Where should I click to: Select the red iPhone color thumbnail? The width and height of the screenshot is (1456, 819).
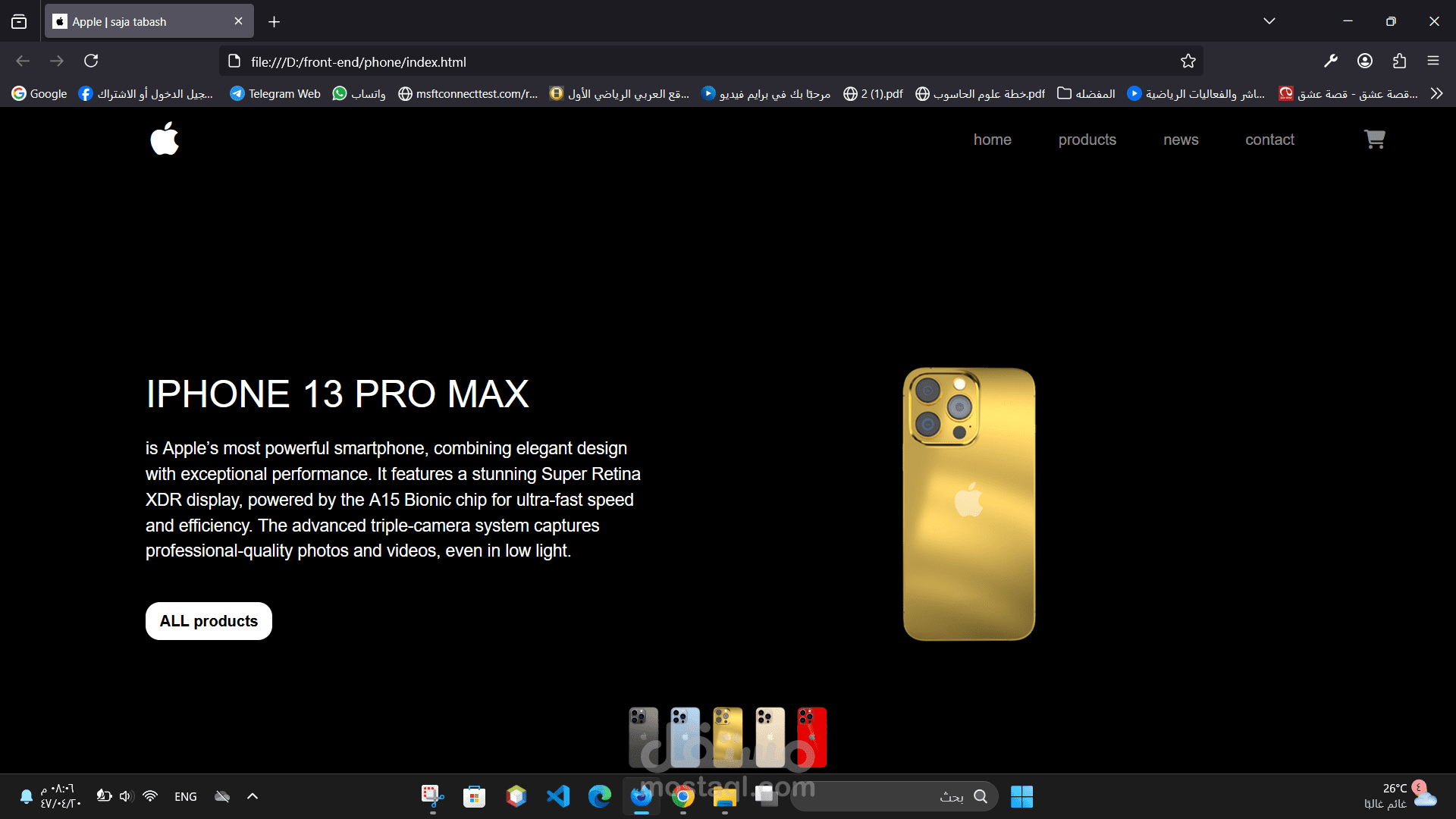(811, 737)
